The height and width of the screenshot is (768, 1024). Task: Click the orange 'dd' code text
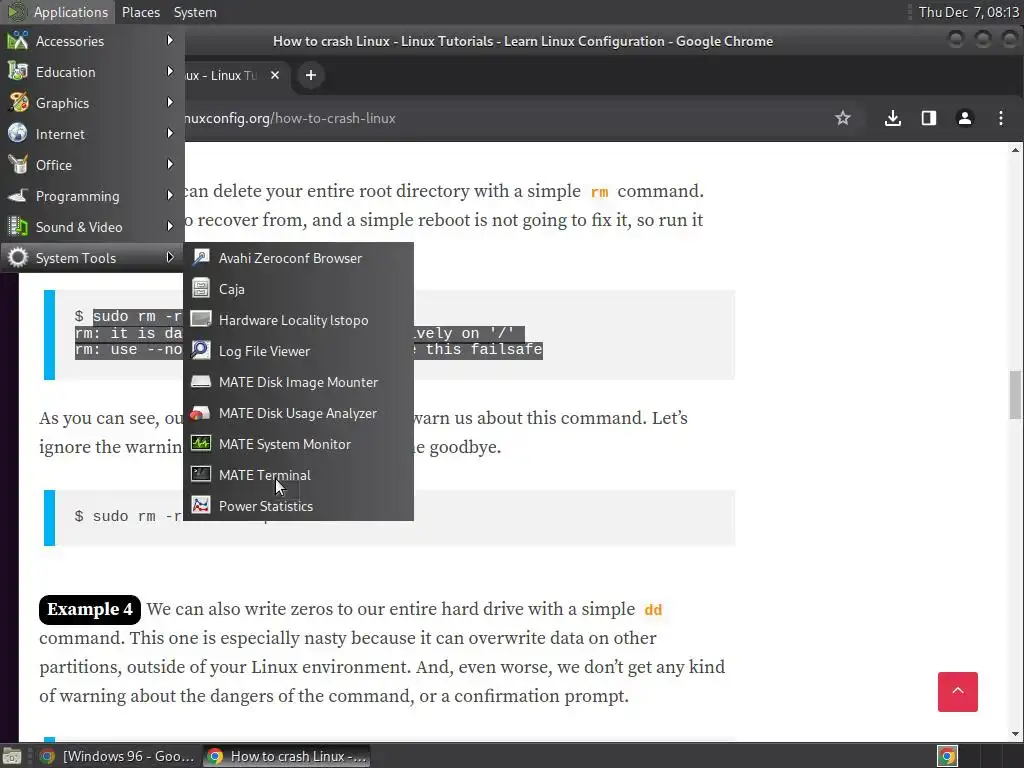coord(653,610)
